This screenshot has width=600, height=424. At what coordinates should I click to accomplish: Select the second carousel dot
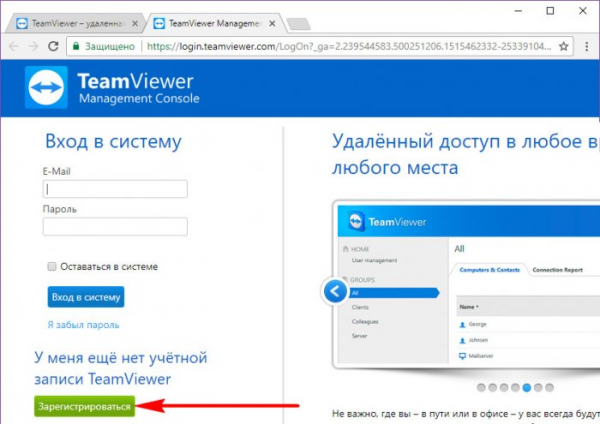click(x=493, y=388)
